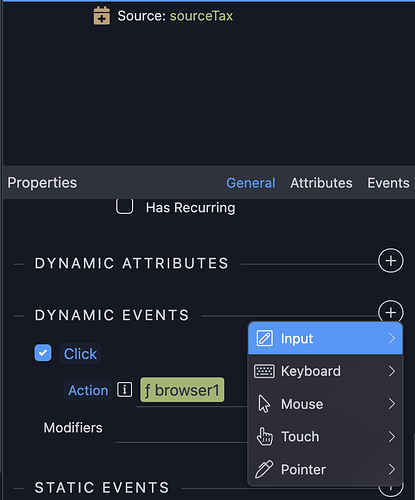Open the Events tab
415x500 pixels.
click(x=388, y=183)
